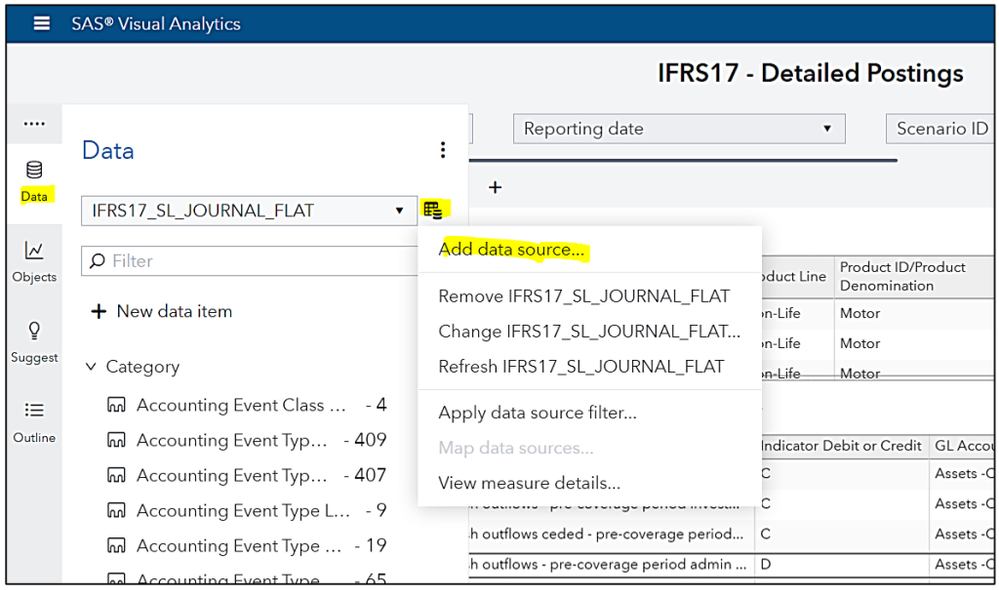Open the Scenario ID dropdown
The width and height of the screenshot is (999, 590).
[940, 129]
